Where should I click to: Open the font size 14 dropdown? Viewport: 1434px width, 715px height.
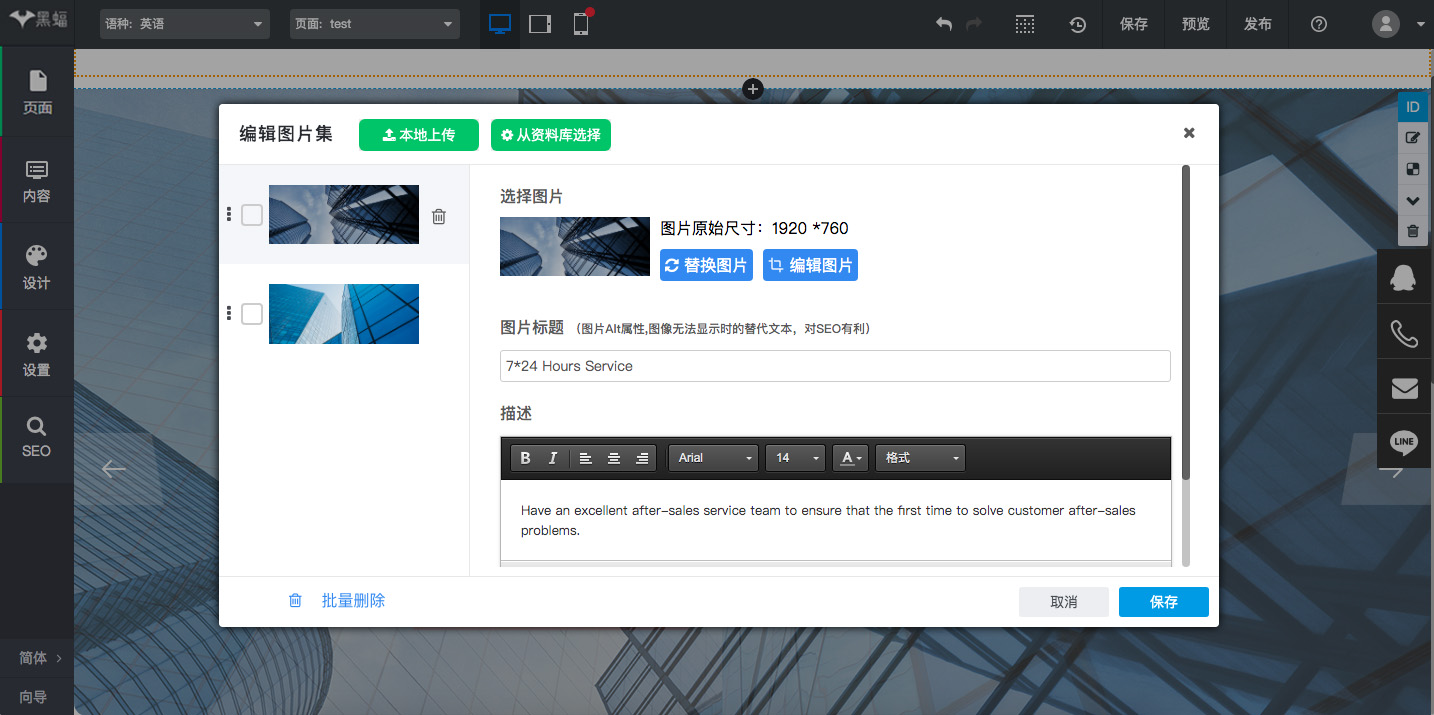795,458
